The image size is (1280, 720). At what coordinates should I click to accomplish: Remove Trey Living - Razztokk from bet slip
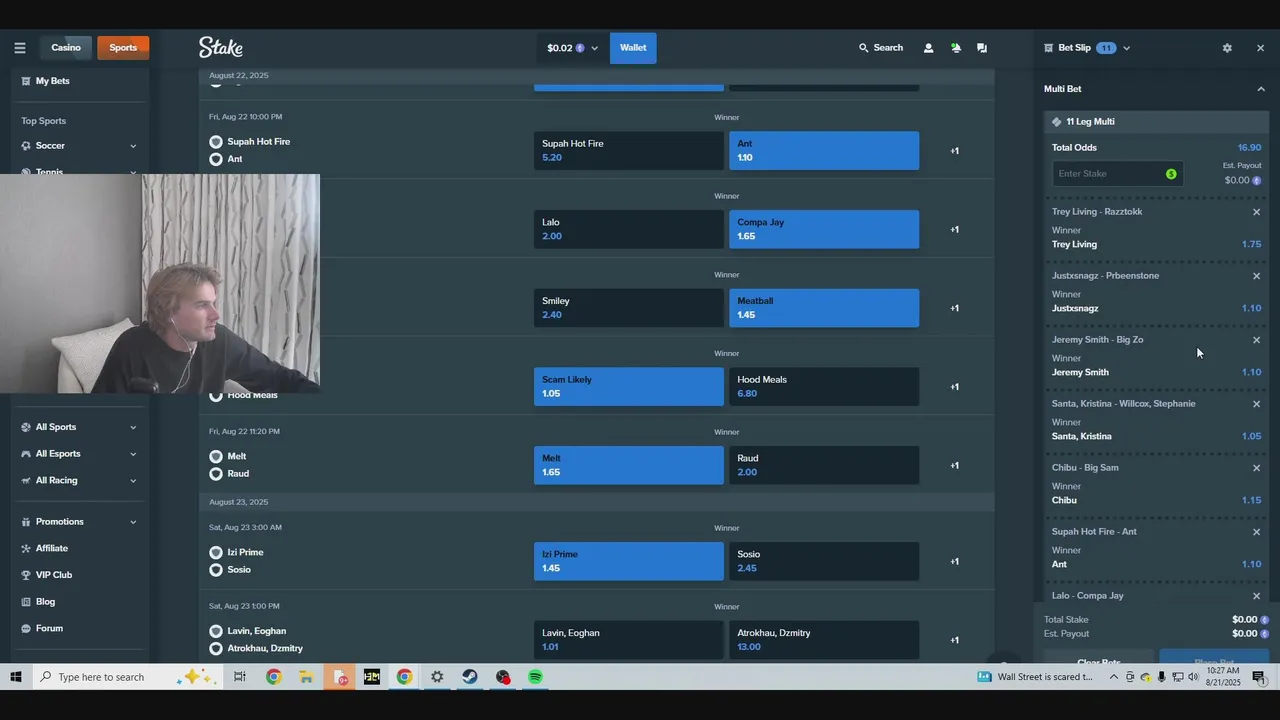(1257, 212)
